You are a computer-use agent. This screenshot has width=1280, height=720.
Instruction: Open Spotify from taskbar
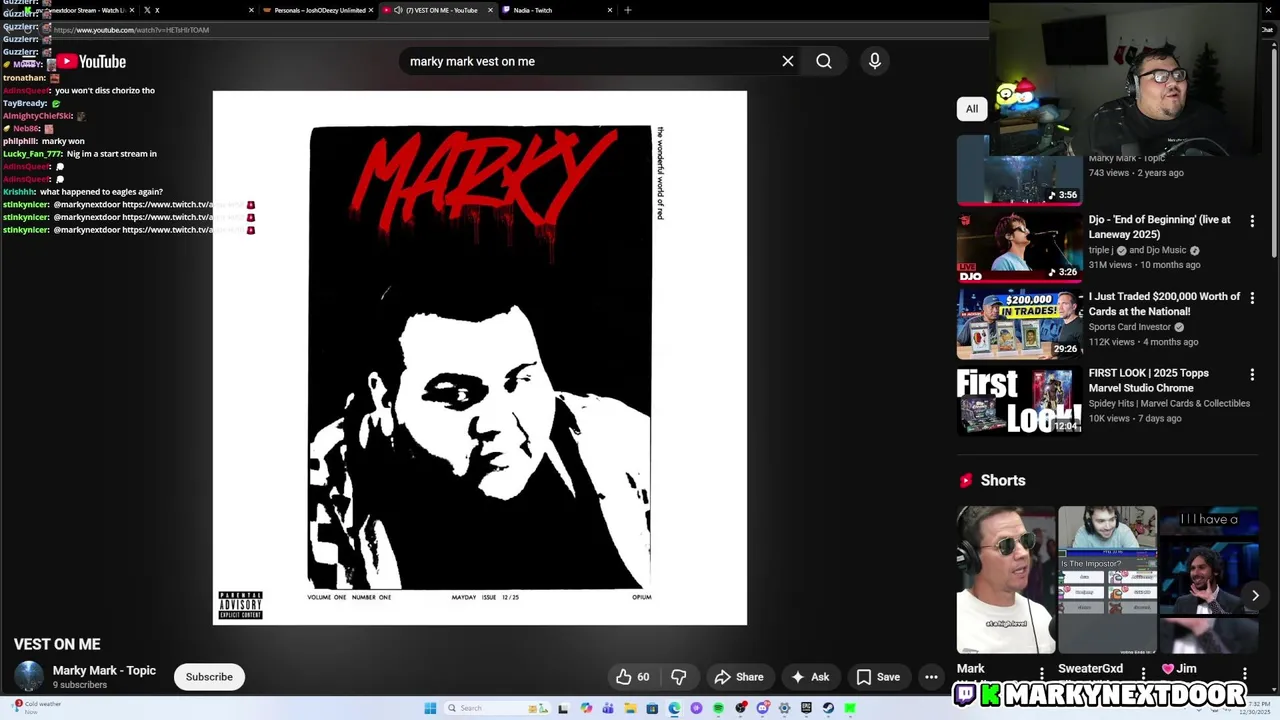tap(718, 708)
